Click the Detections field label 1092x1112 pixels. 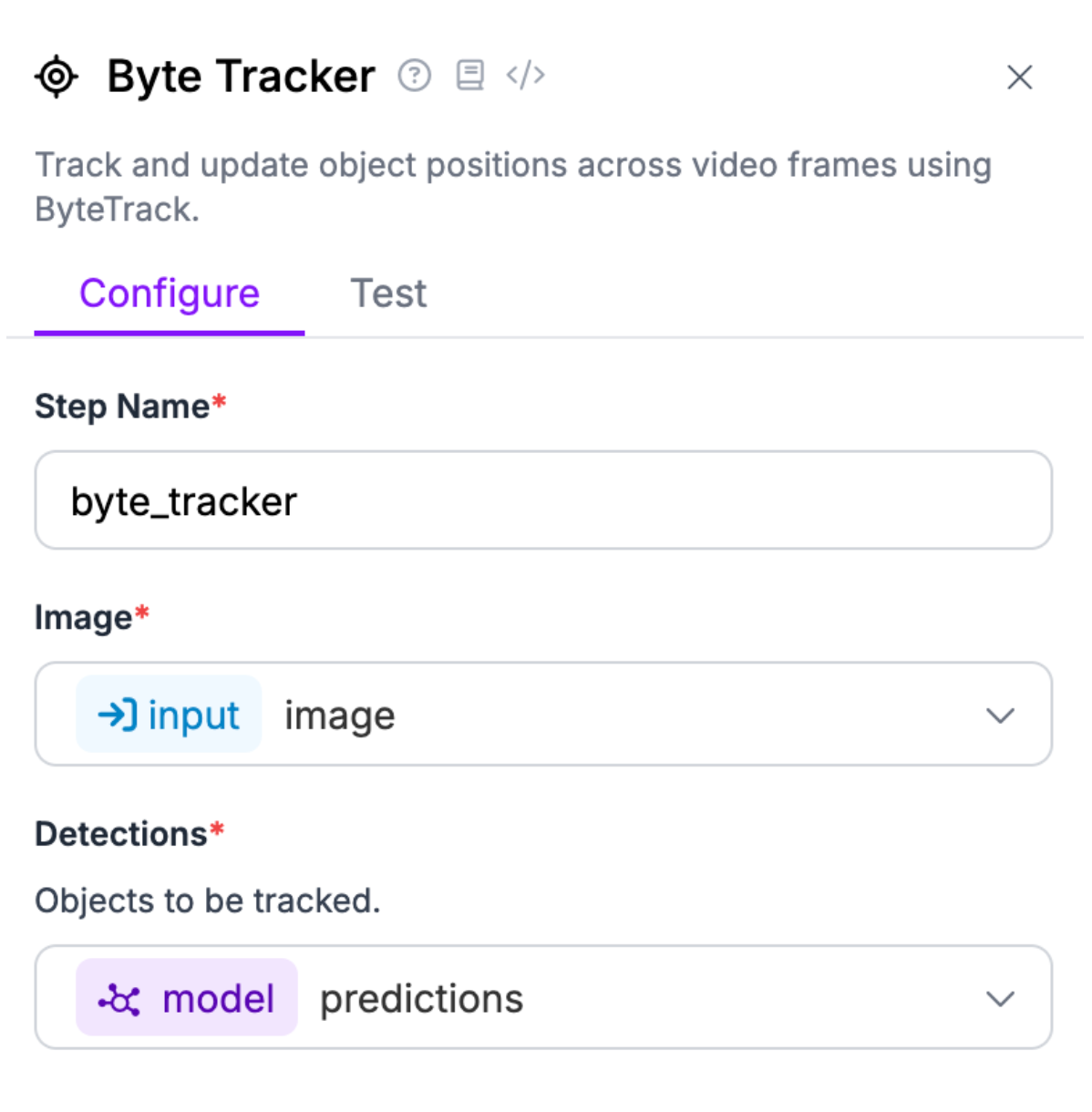point(121,834)
